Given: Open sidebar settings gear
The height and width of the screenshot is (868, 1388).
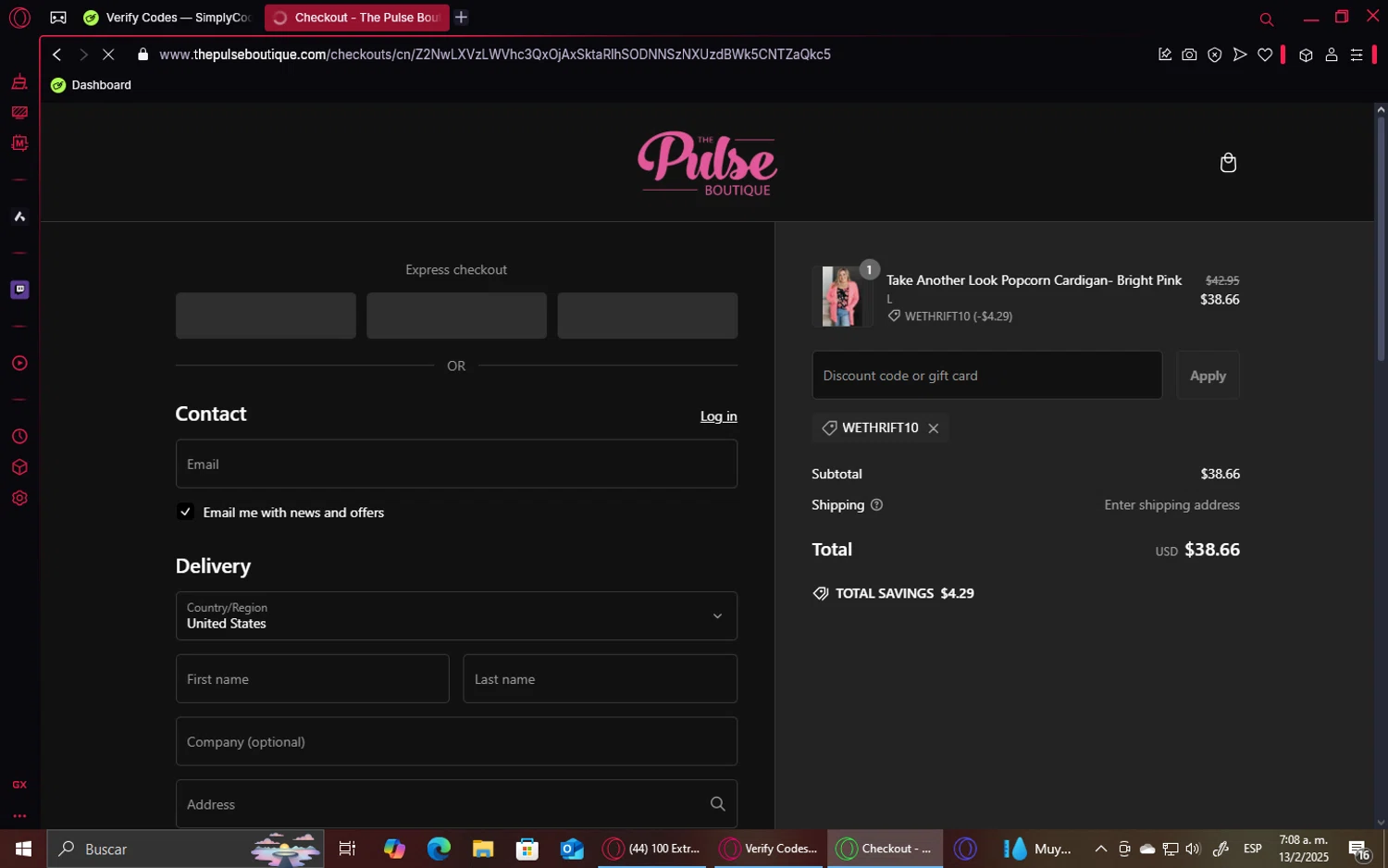Looking at the screenshot, I should click(19, 498).
